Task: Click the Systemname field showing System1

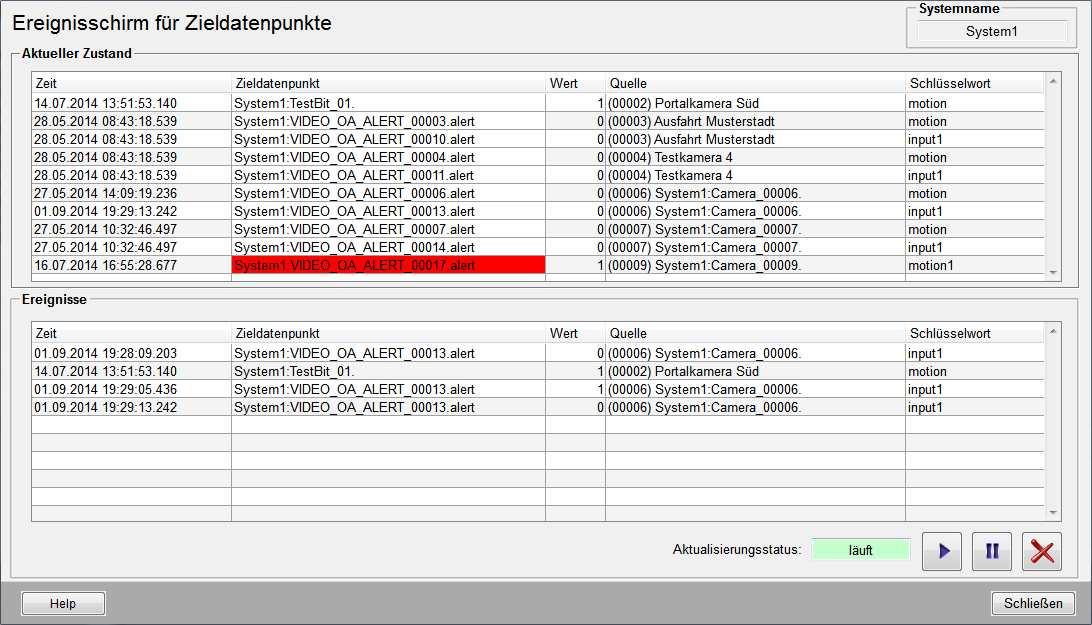Action: tap(991, 31)
